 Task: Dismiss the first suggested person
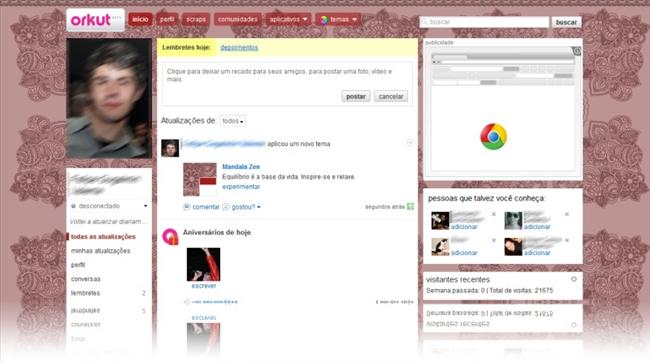coord(493,214)
